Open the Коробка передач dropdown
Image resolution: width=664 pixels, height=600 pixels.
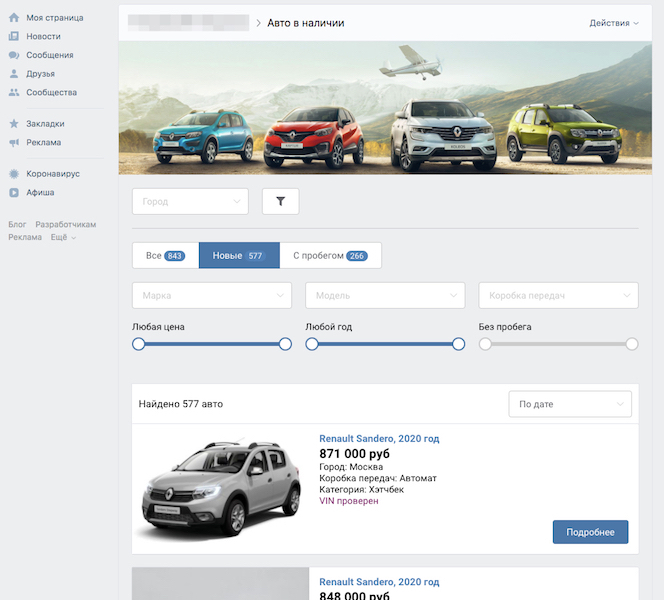pyautogui.click(x=558, y=295)
